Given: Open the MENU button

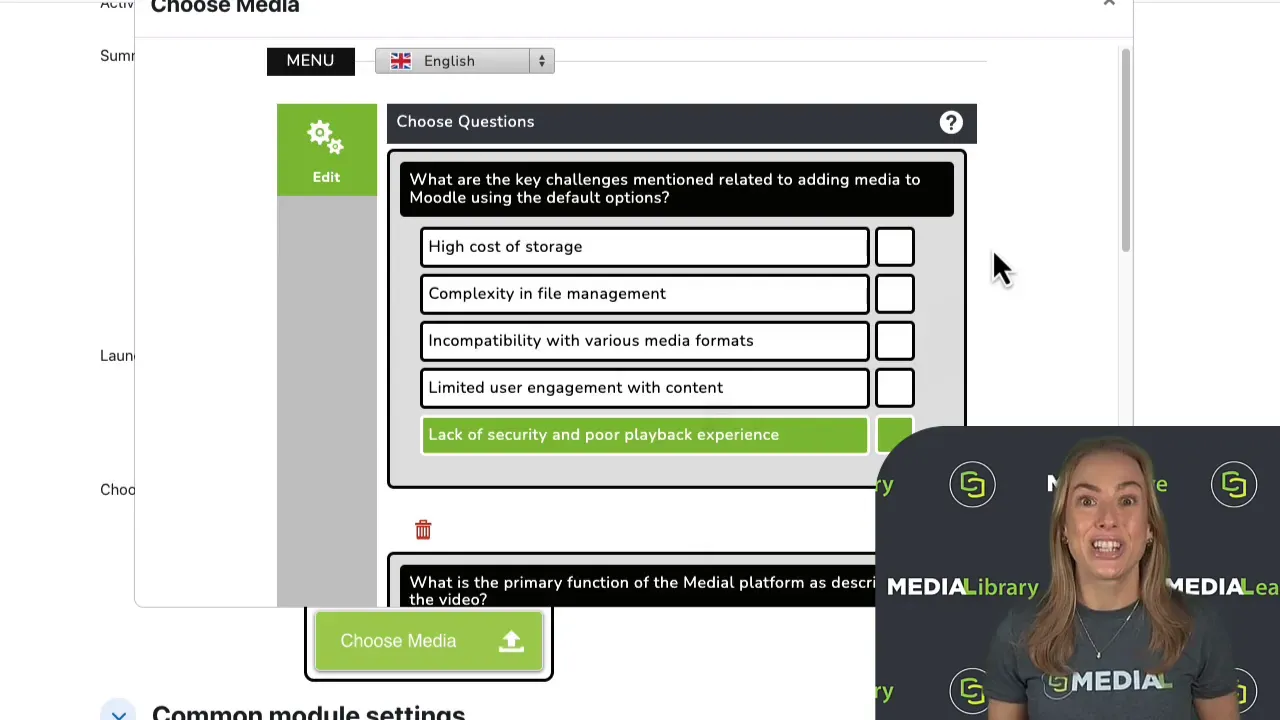Looking at the screenshot, I should (310, 61).
